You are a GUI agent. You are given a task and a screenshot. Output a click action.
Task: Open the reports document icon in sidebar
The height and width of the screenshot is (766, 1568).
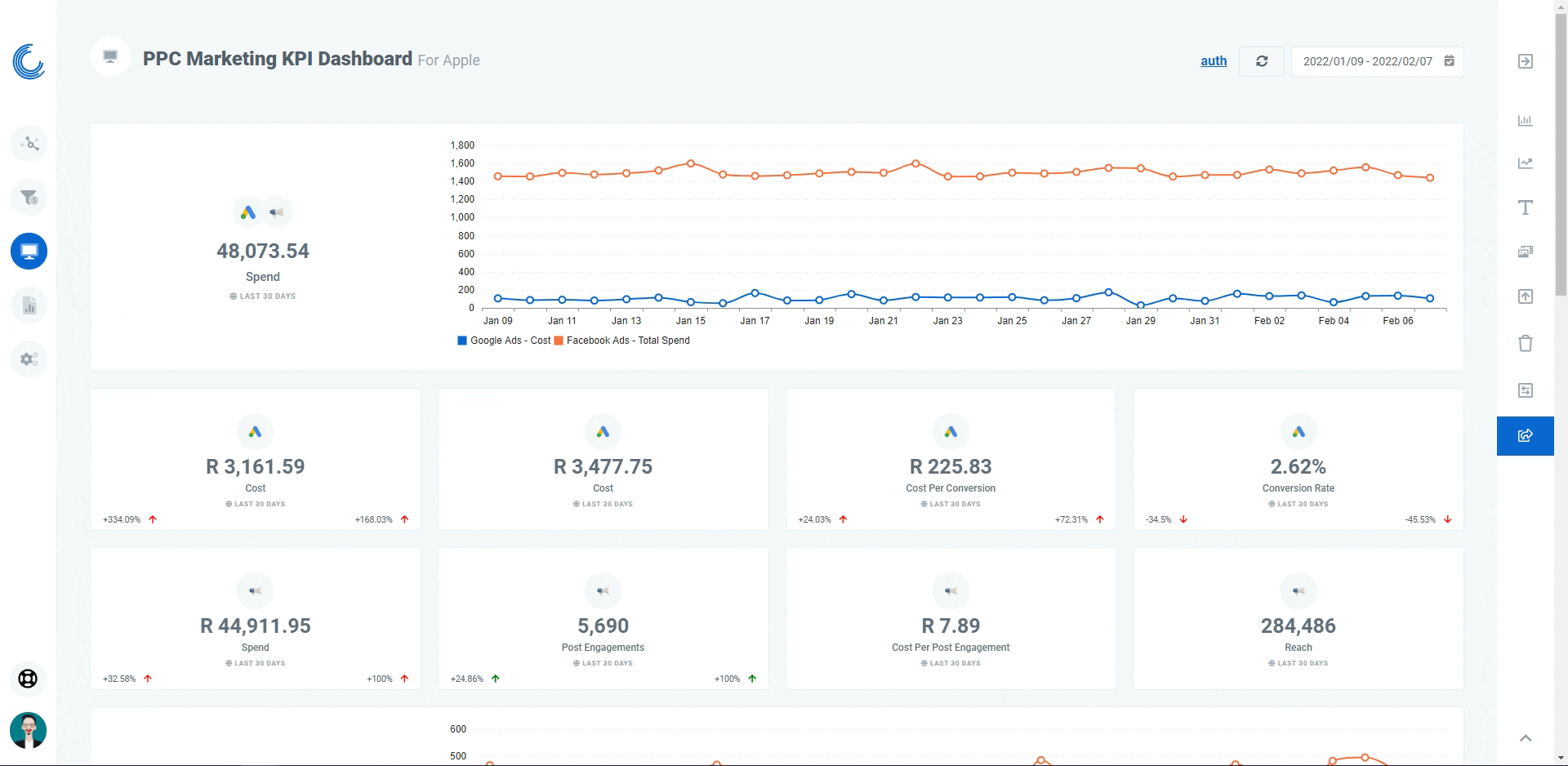[x=29, y=305]
